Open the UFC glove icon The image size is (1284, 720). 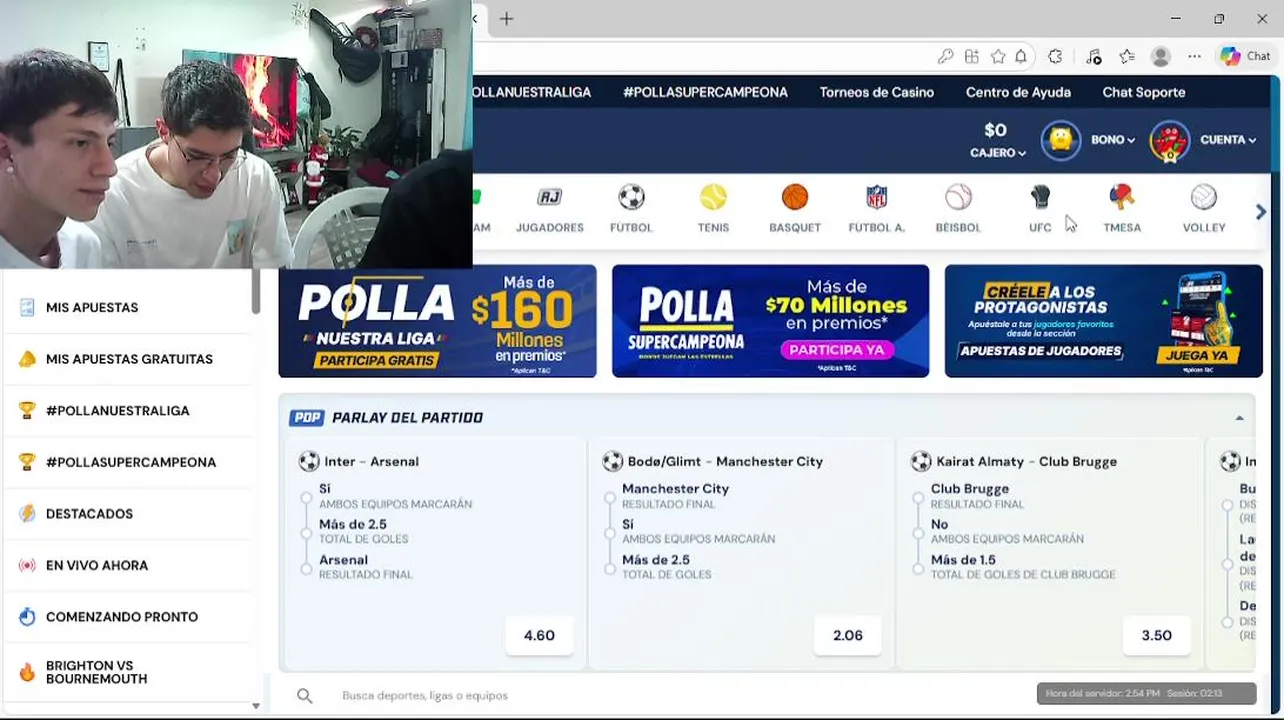pyautogui.click(x=1040, y=197)
